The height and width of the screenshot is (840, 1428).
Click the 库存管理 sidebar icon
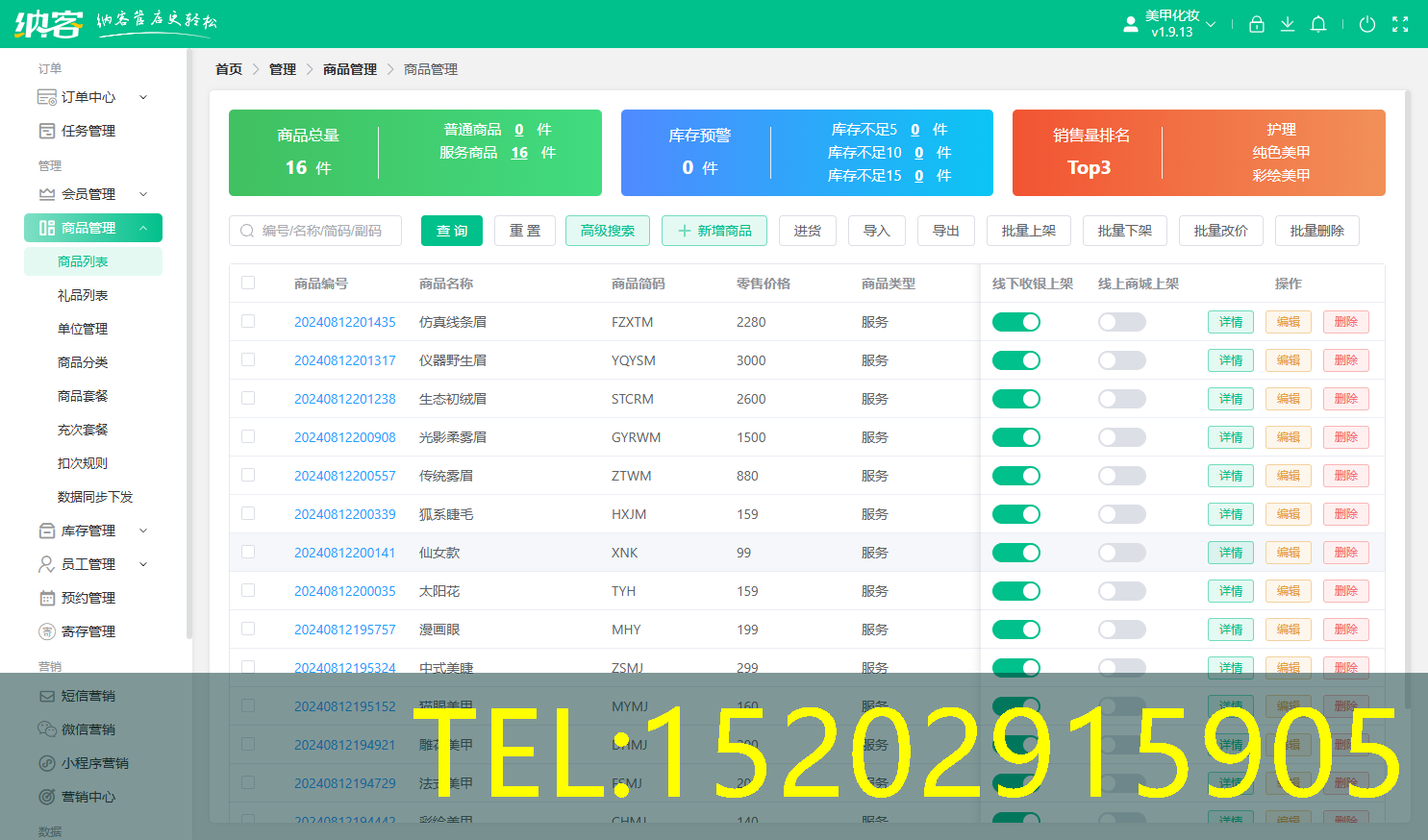tap(46, 531)
